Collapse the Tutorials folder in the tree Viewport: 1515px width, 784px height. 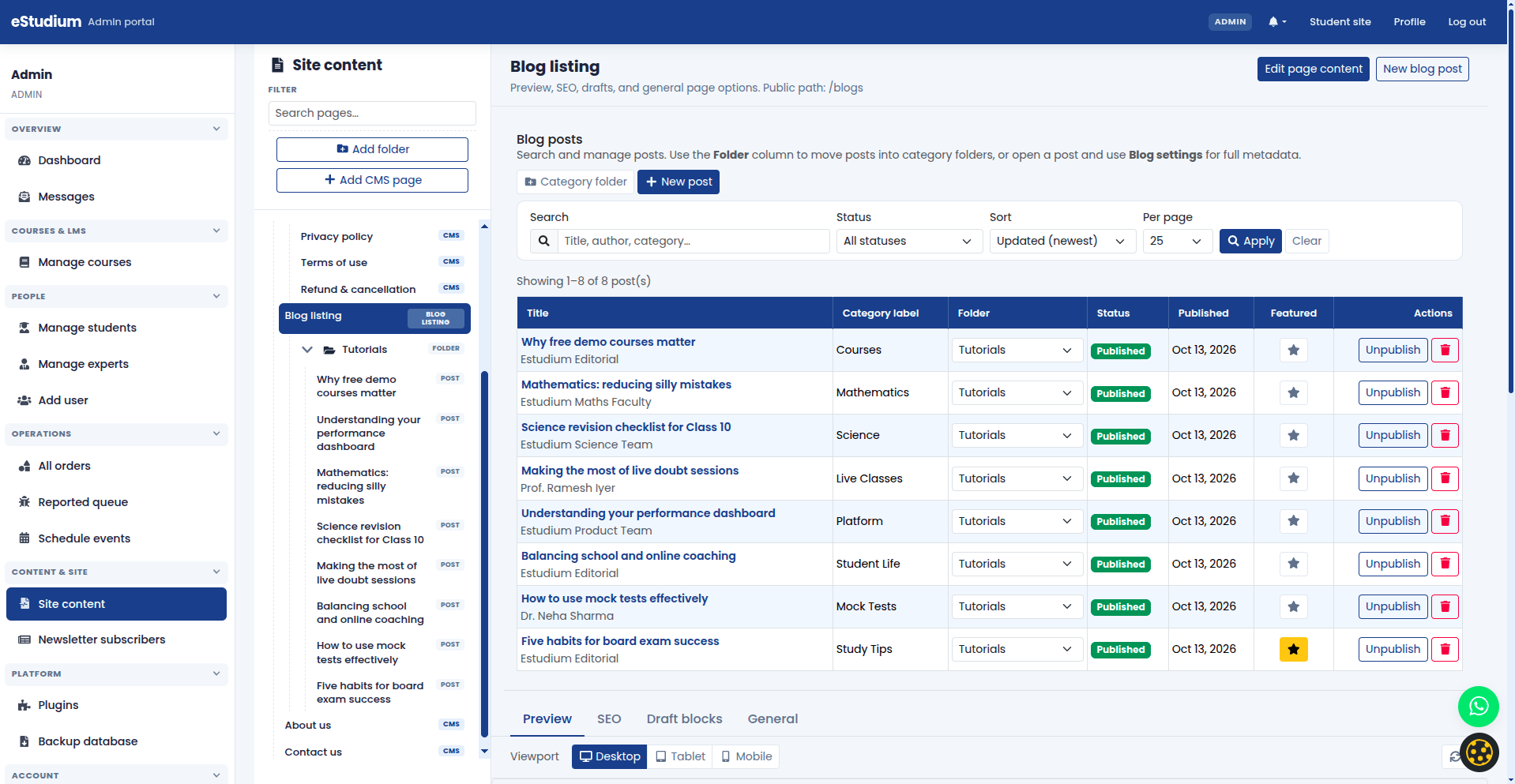[307, 350]
